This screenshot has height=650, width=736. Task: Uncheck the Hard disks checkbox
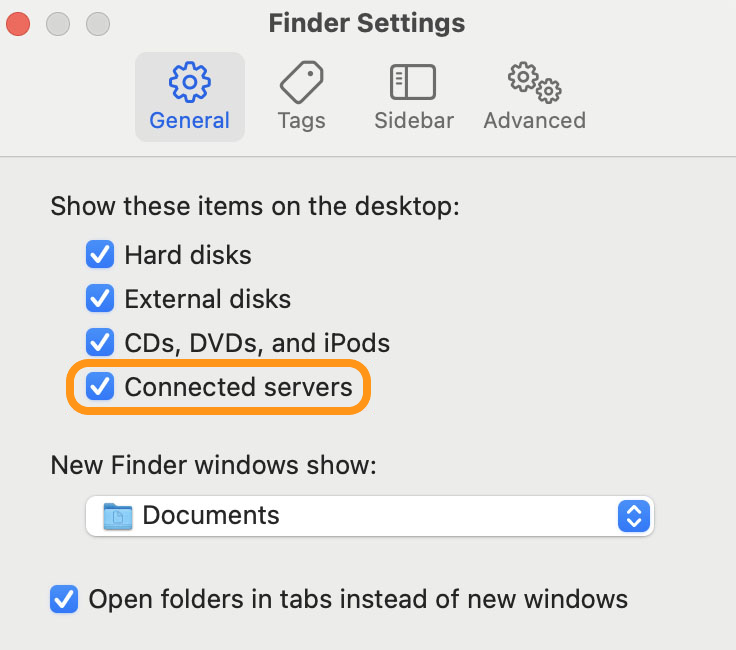[x=100, y=255]
